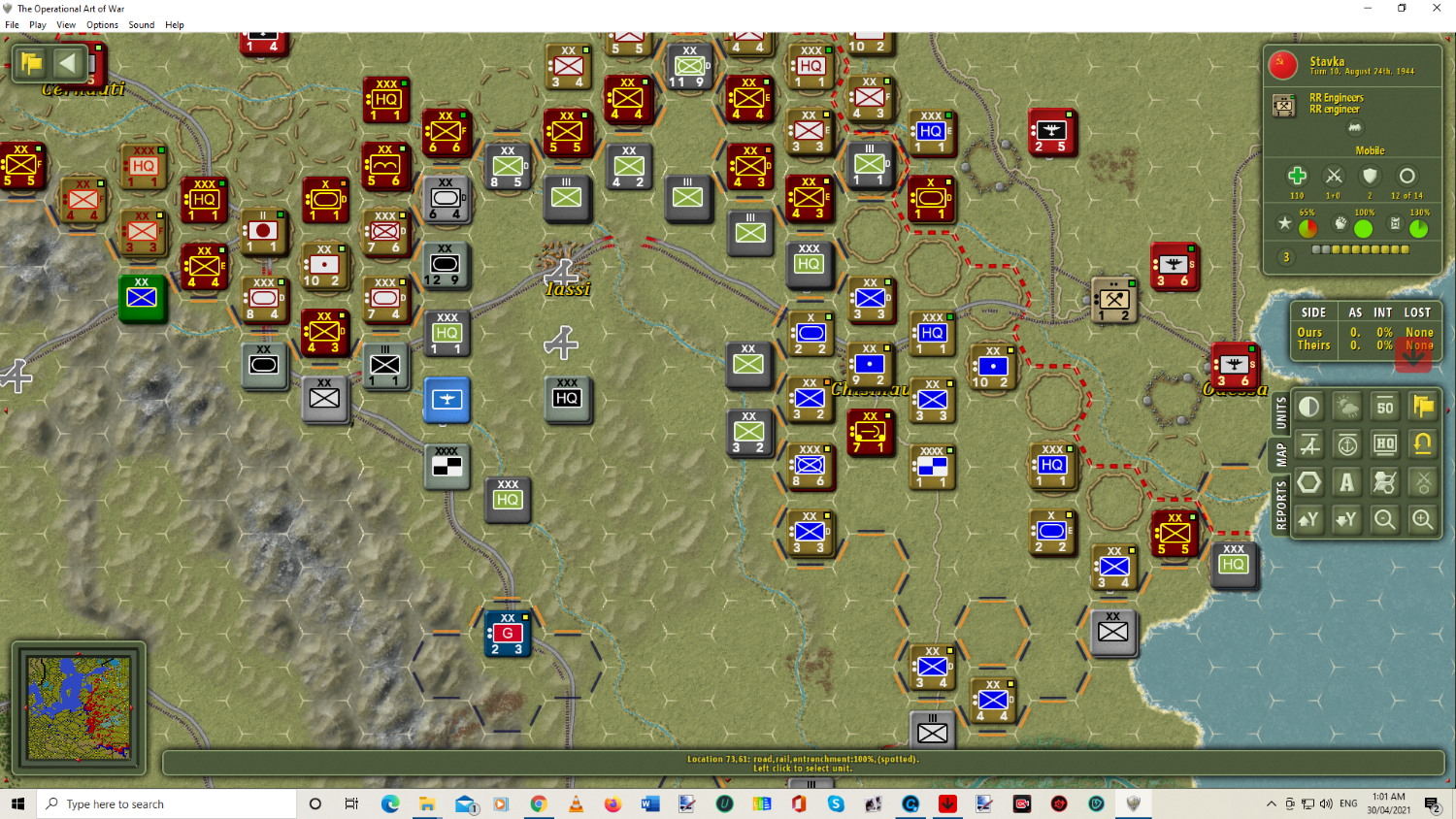Screen dimensions: 1456x819
Task: Open VLC media player from taskbar
Action: (576, 803)
